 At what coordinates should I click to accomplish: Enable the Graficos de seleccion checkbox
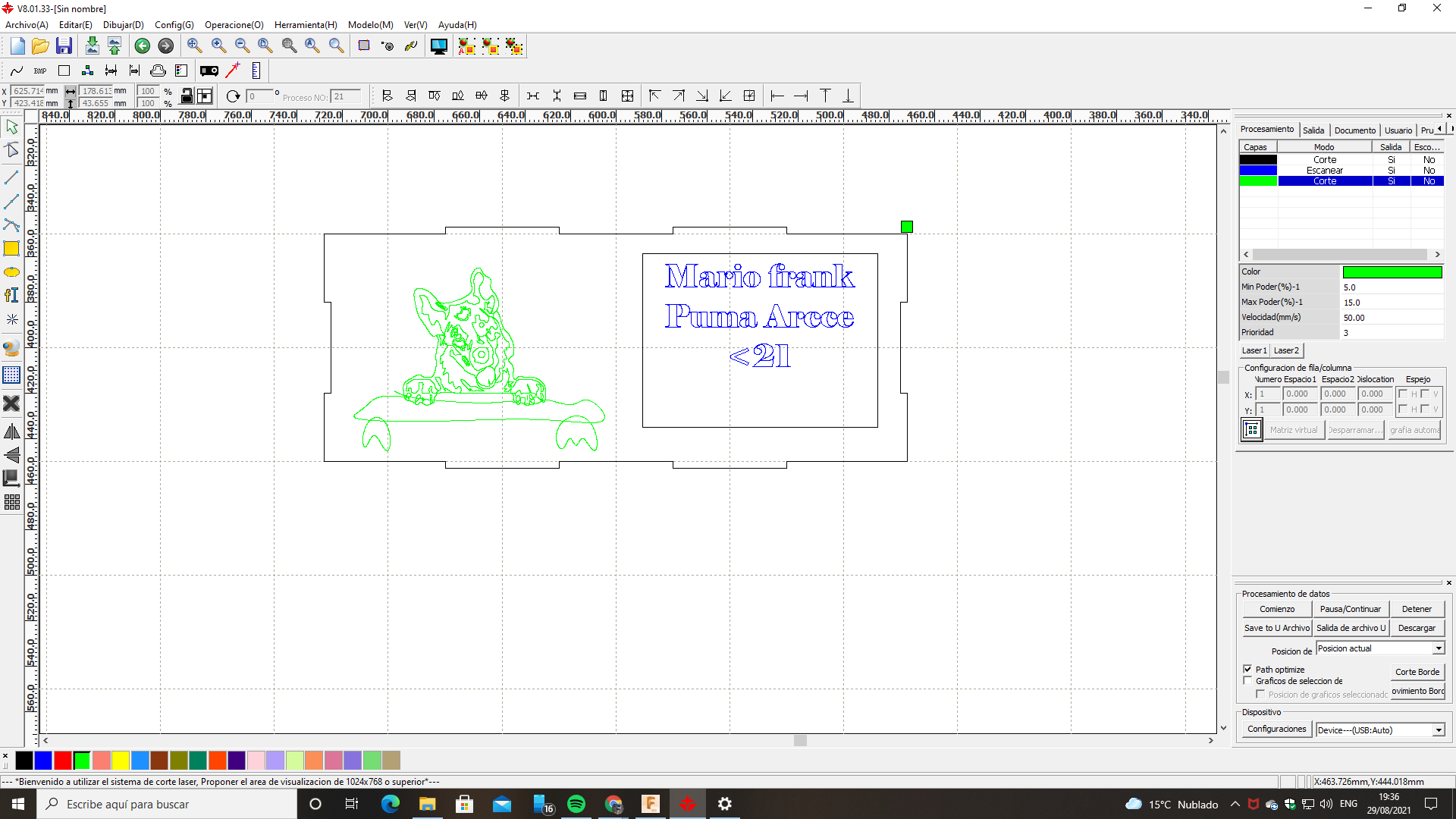(1248, 680)
